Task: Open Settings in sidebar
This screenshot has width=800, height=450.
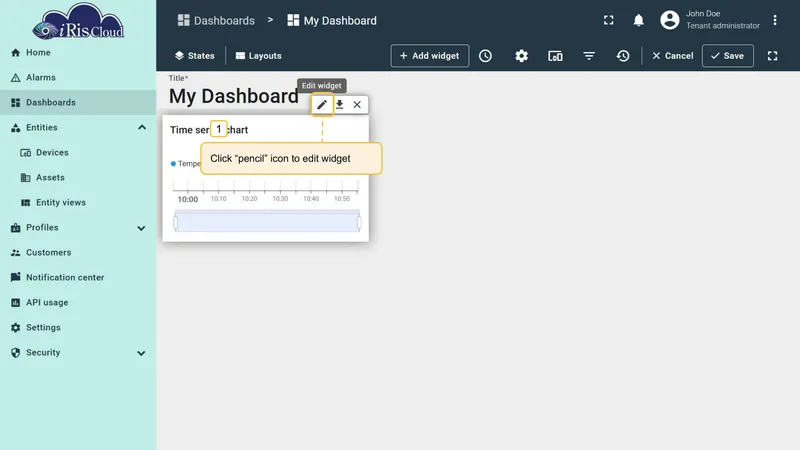Action: pos(78,328)
